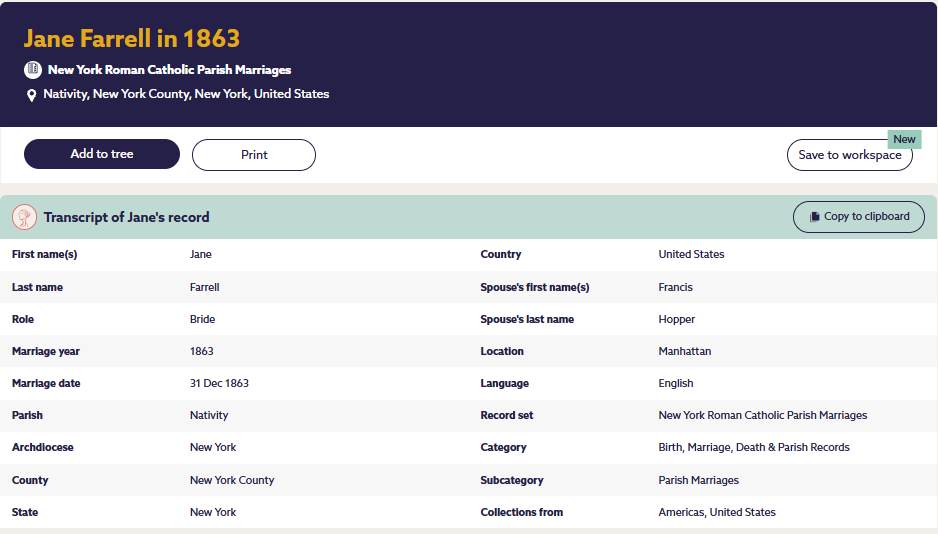Screen dimensions: 938x534
Task: Click the Marriage year field label
Action: [45, 351]
